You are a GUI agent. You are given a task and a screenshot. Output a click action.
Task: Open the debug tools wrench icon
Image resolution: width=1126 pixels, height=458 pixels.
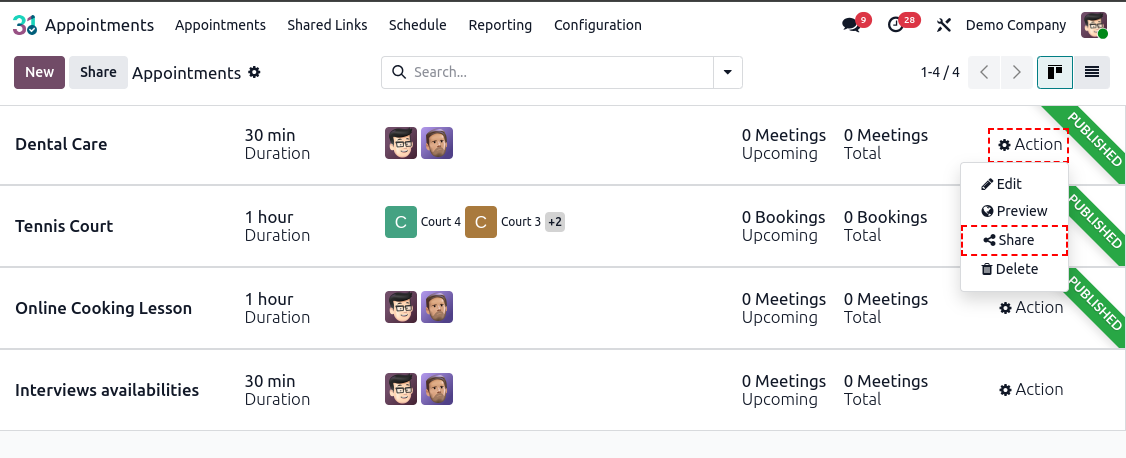click(x=944, y=25)
